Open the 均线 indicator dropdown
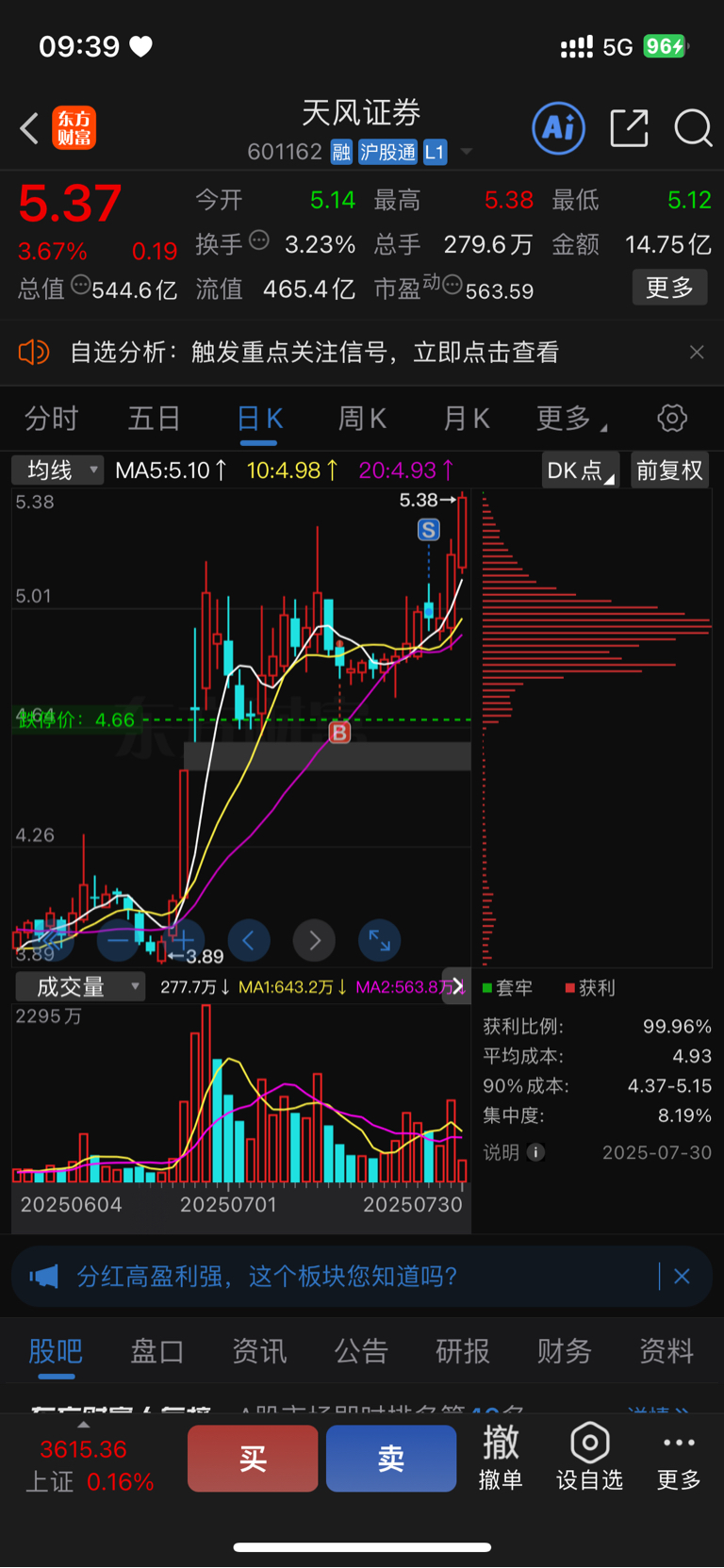 58,470
